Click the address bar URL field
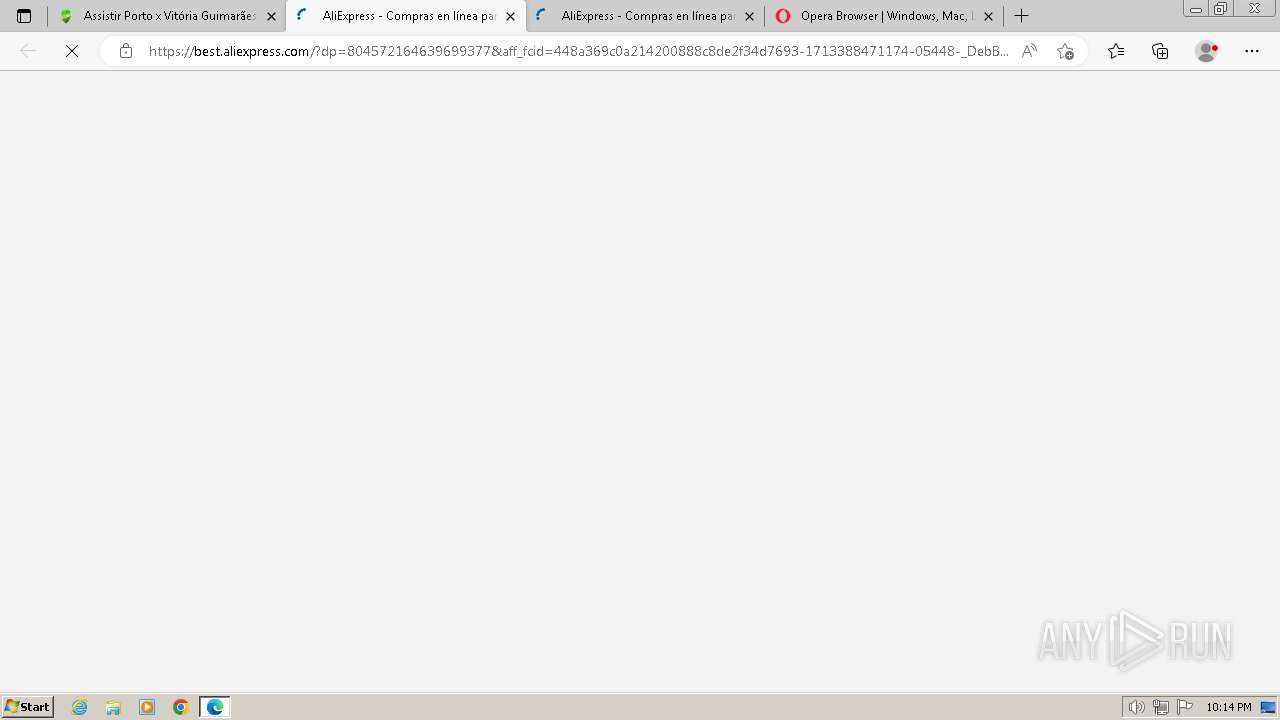This screenshot has height=720, width=1280. (578, 51)
